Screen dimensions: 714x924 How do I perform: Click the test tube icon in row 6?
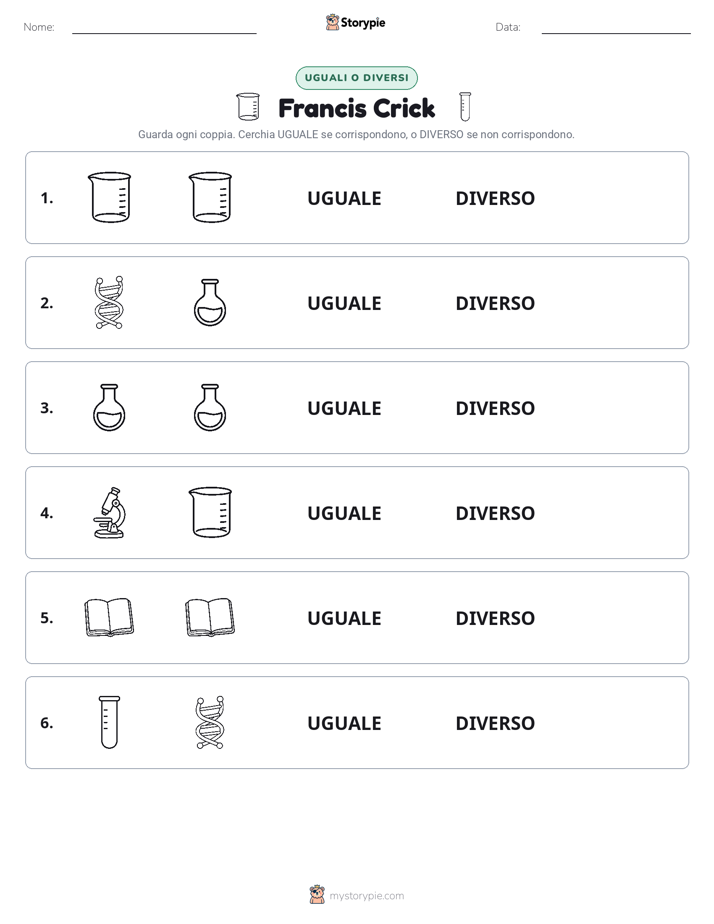point(110,722)
